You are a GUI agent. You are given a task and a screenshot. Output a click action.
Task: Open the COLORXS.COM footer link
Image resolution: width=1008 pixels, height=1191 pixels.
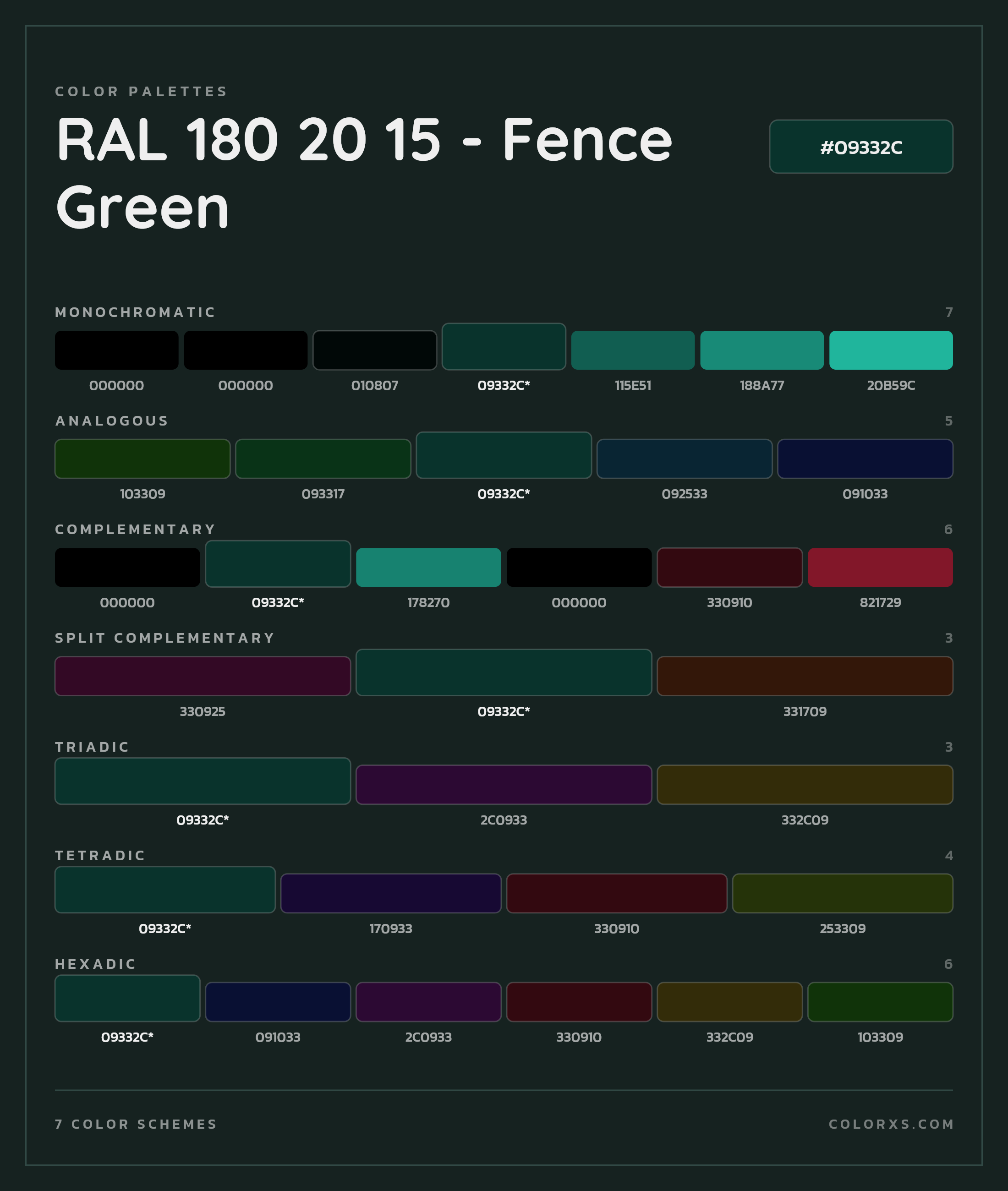pyautogui.click(x=891, y=1124)
